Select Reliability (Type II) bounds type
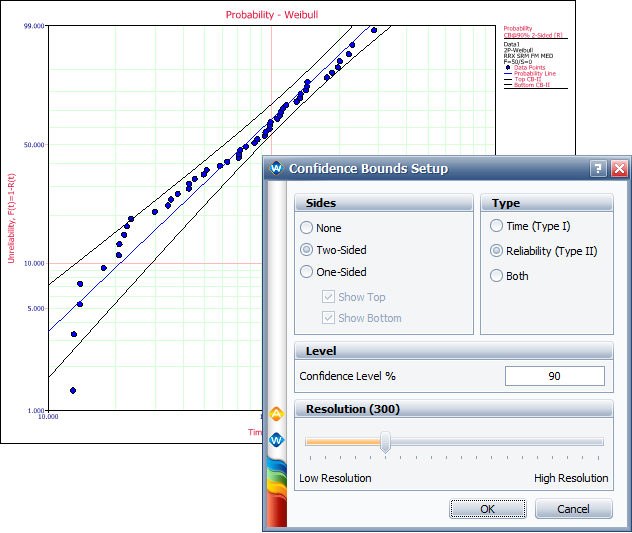Viewport: 632px width, 533px height. pos(496,251)
